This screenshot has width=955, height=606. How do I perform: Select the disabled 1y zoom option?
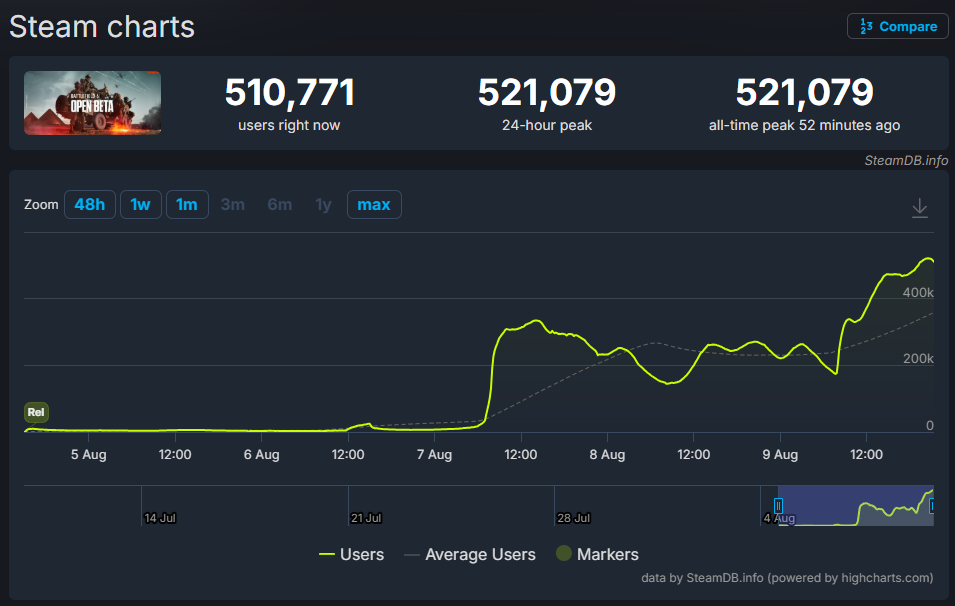pos(323,205)
